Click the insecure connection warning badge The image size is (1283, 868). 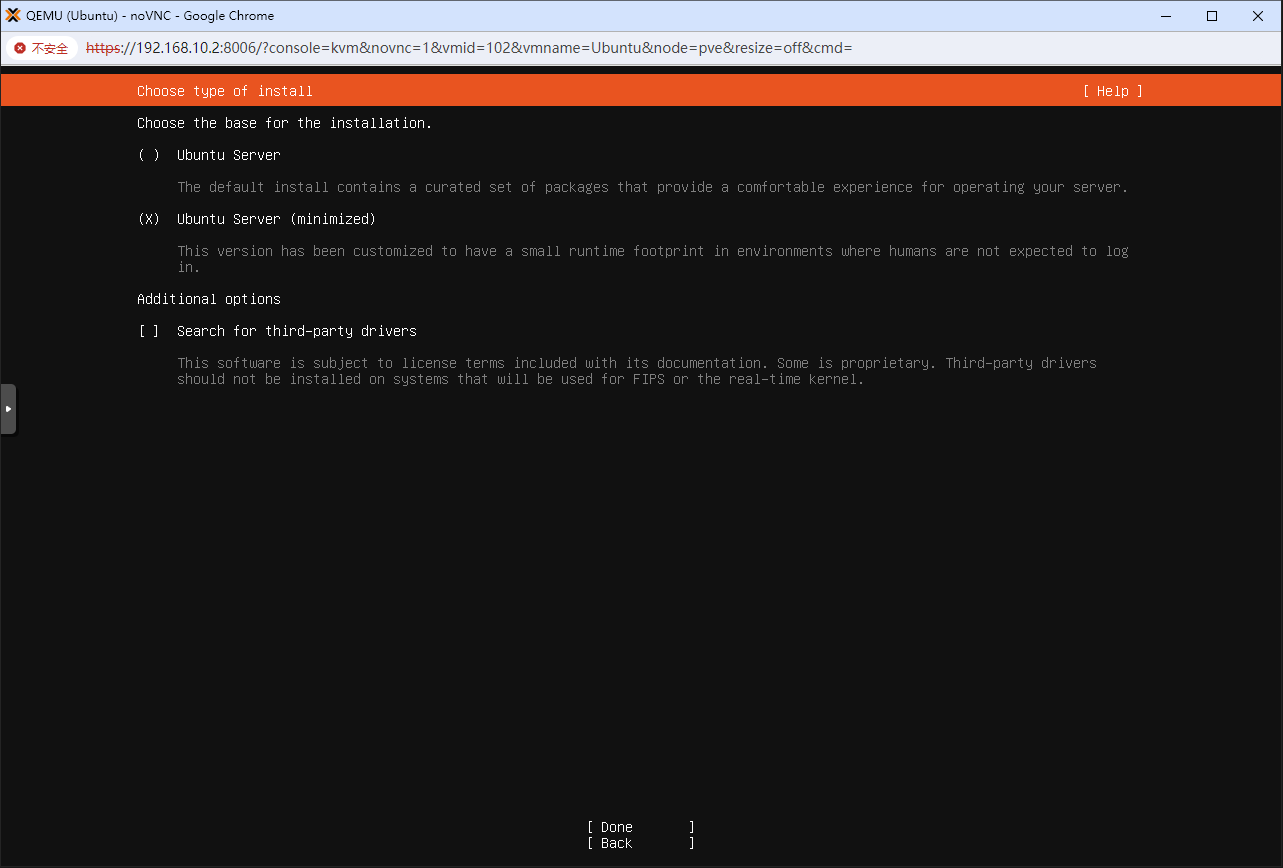coord(42,48)
